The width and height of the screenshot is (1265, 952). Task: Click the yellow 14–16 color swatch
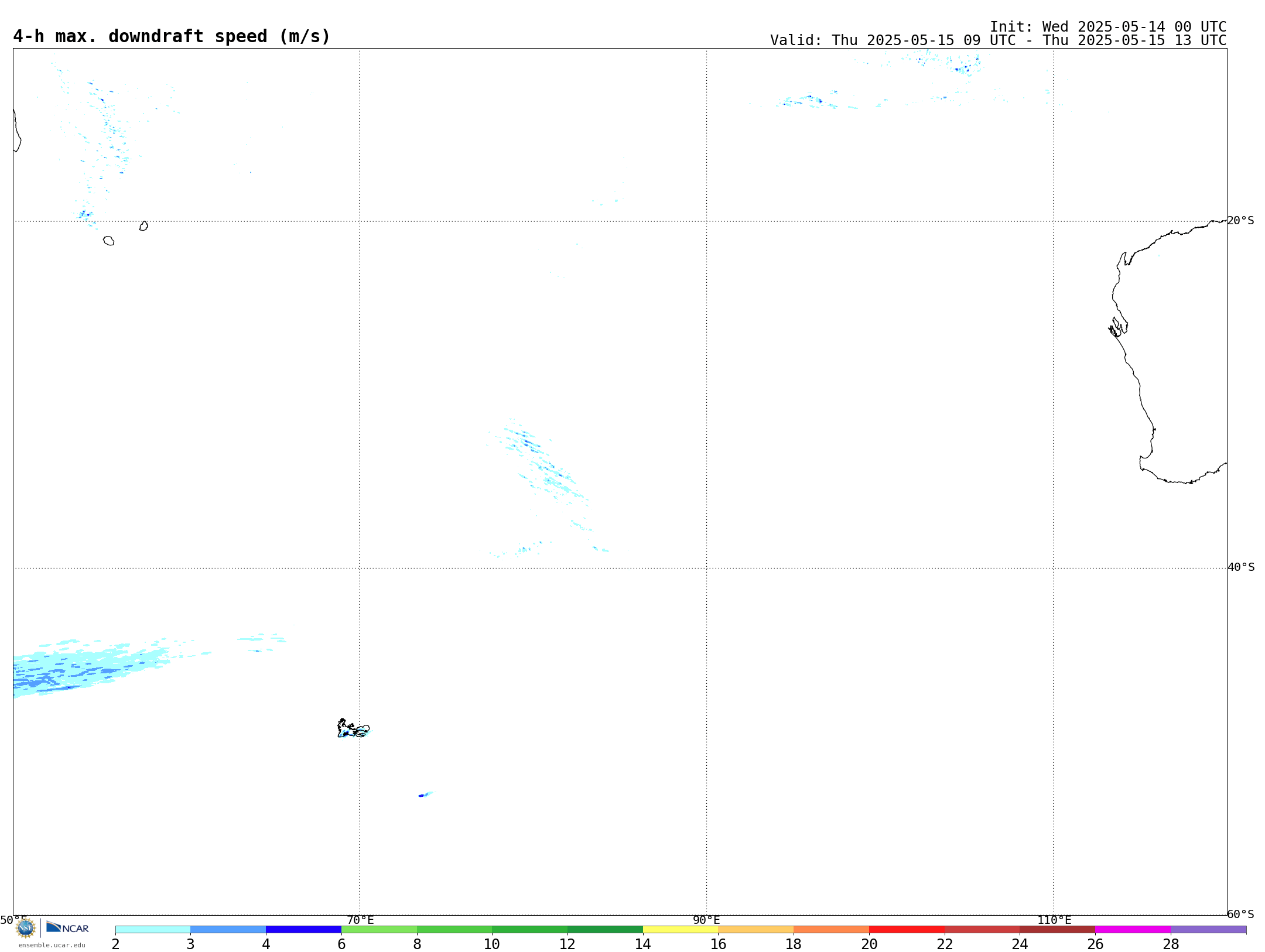(681, 930)
